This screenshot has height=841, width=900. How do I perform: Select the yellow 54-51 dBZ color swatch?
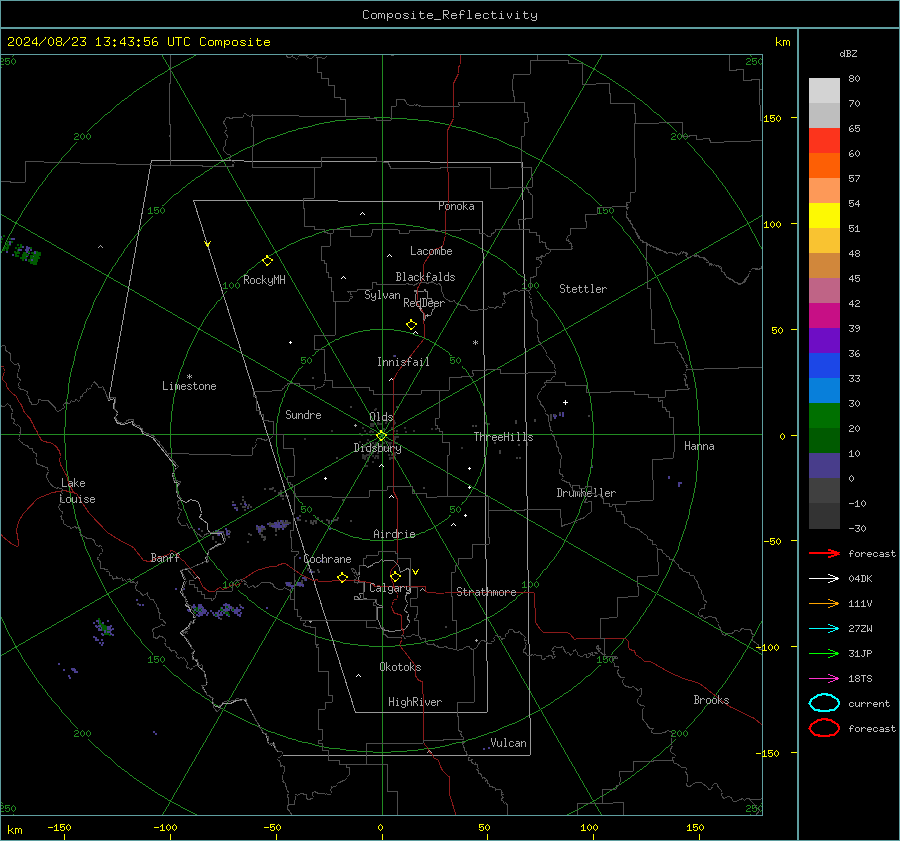[x=824, y=216]
